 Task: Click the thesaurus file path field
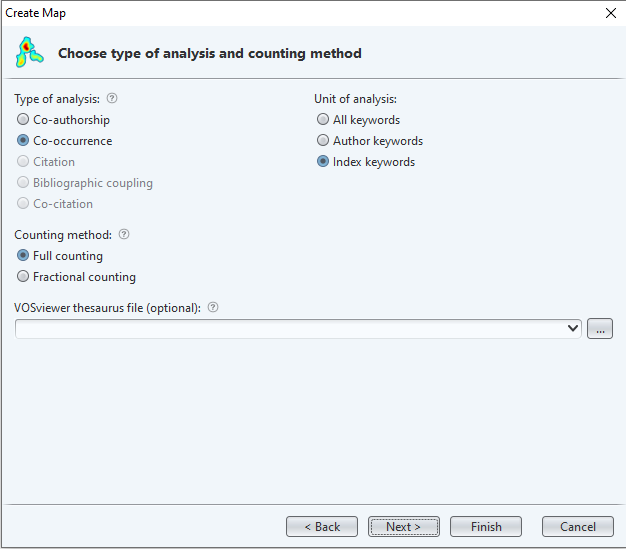click(x=290, y=328)
